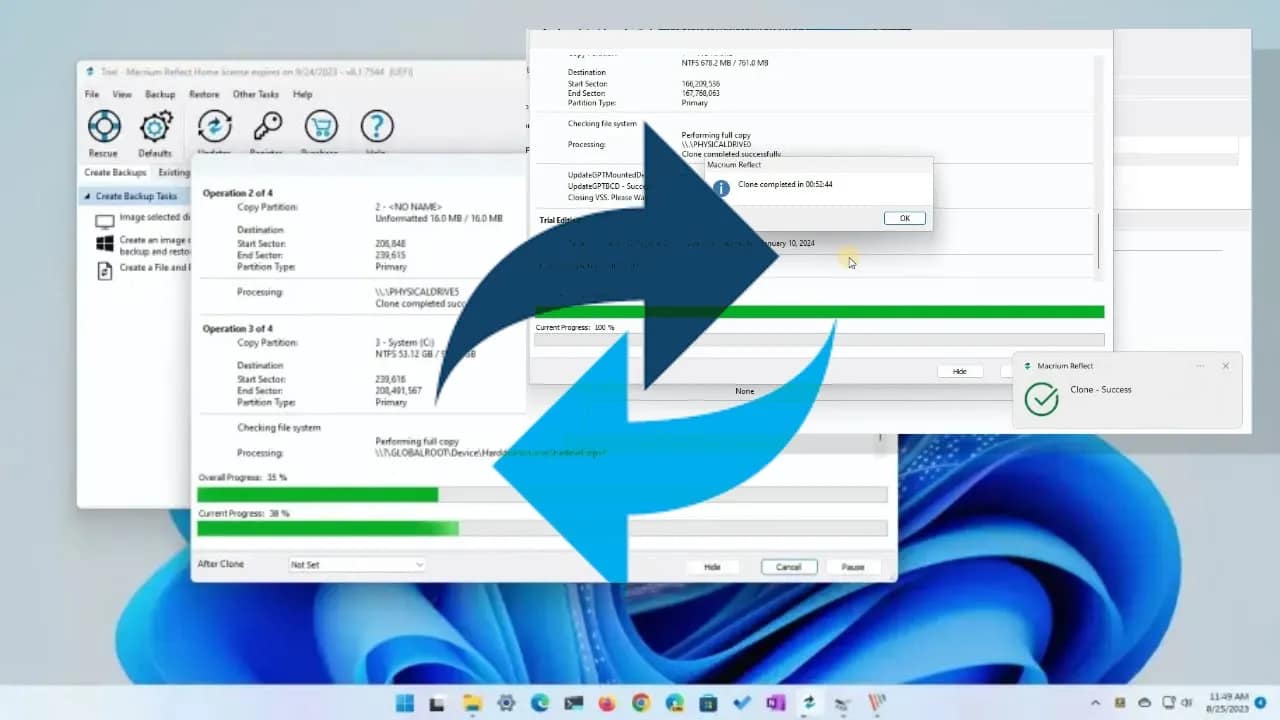The image size is (1280, 720).
Task: Click OK on the Clone completed dialog
Action: pyautogui.click(x=903, y=217)
